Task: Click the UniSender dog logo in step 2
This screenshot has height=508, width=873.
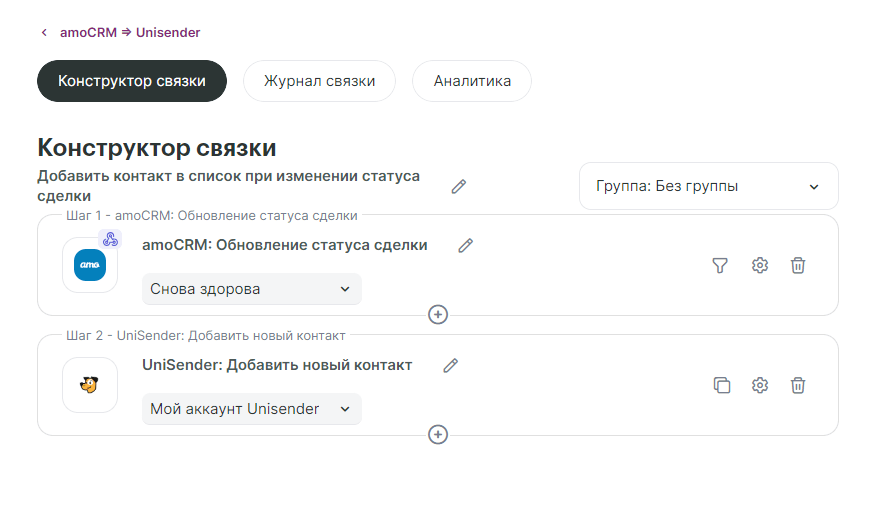Action: 90,385
